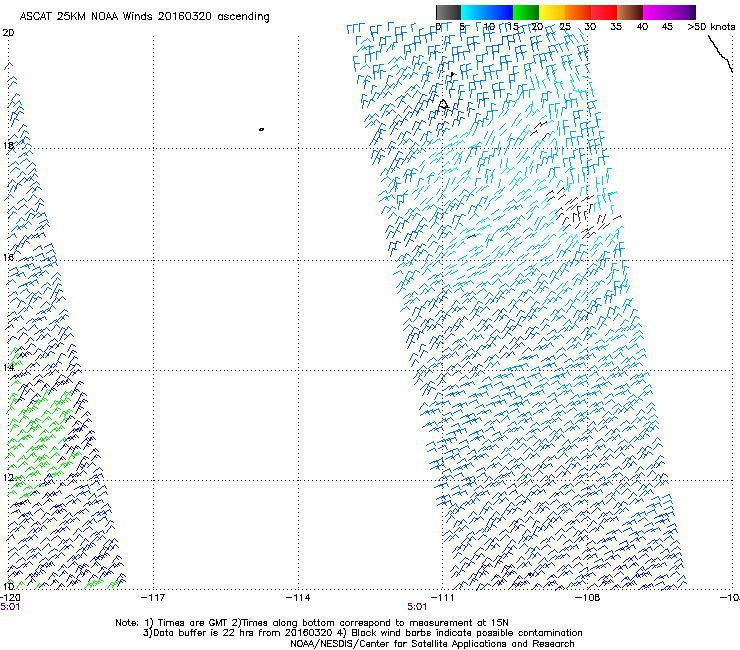The height and width of the screenshot is (650, 740).
Task: Click latitude label '20' on left axis
Action: point(8,33)
